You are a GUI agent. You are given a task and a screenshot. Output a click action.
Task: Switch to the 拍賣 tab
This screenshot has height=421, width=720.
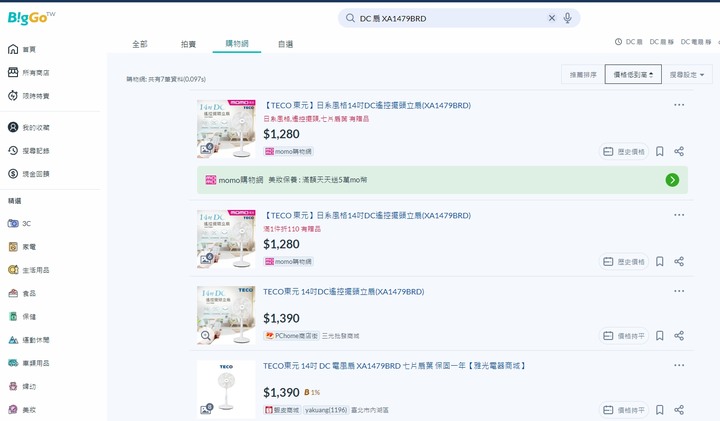188,44
